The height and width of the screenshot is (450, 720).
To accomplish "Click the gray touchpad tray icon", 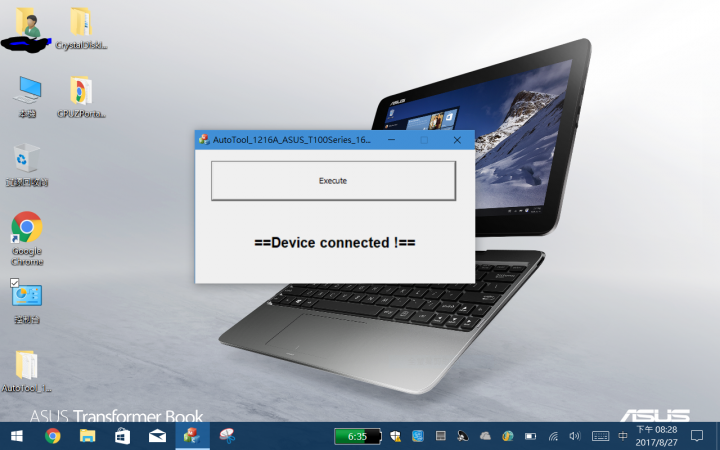I will [x=440, y=436].
